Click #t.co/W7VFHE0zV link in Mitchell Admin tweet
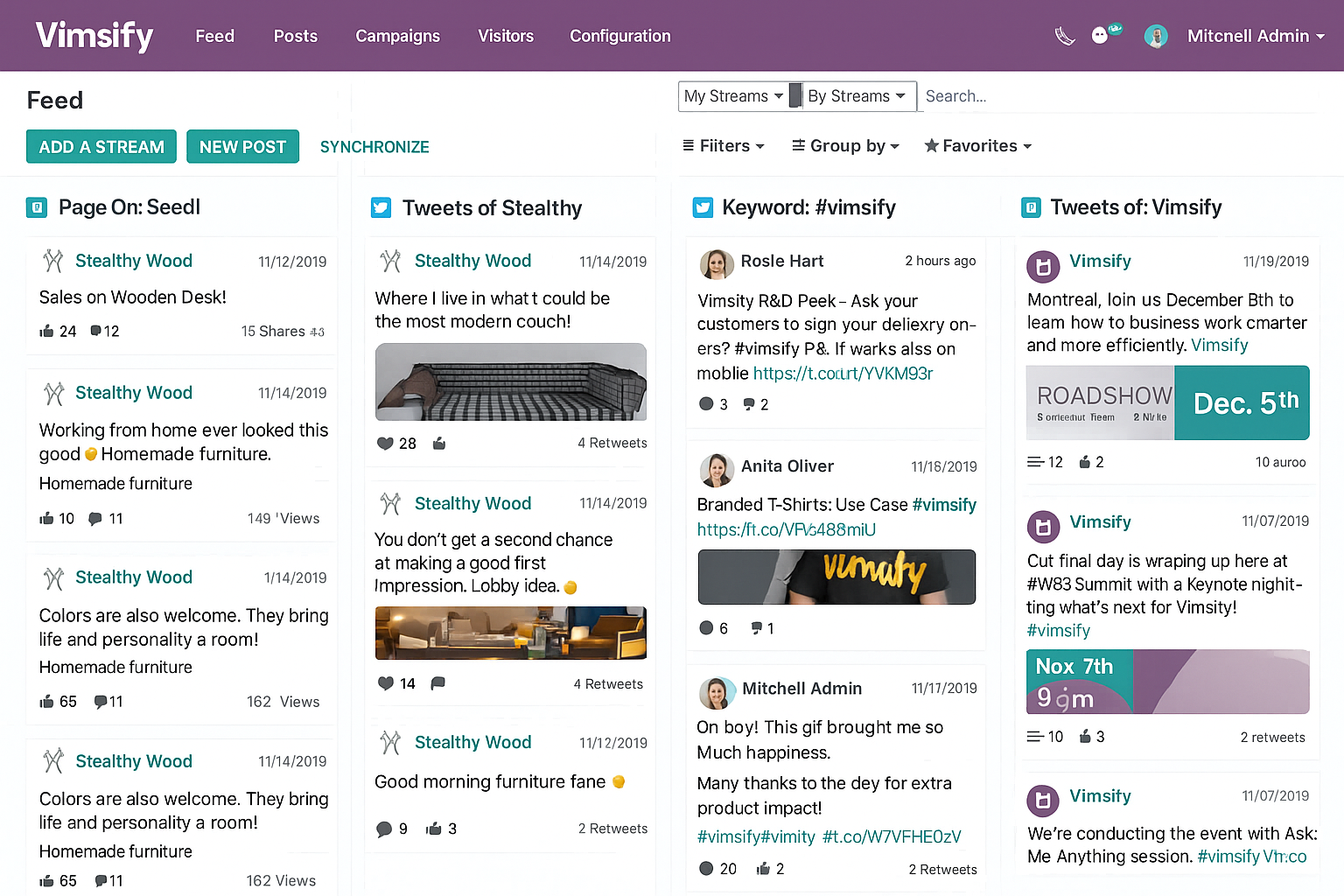Image resolution: width=1344 pixels, height=896 pixels. 892,836
